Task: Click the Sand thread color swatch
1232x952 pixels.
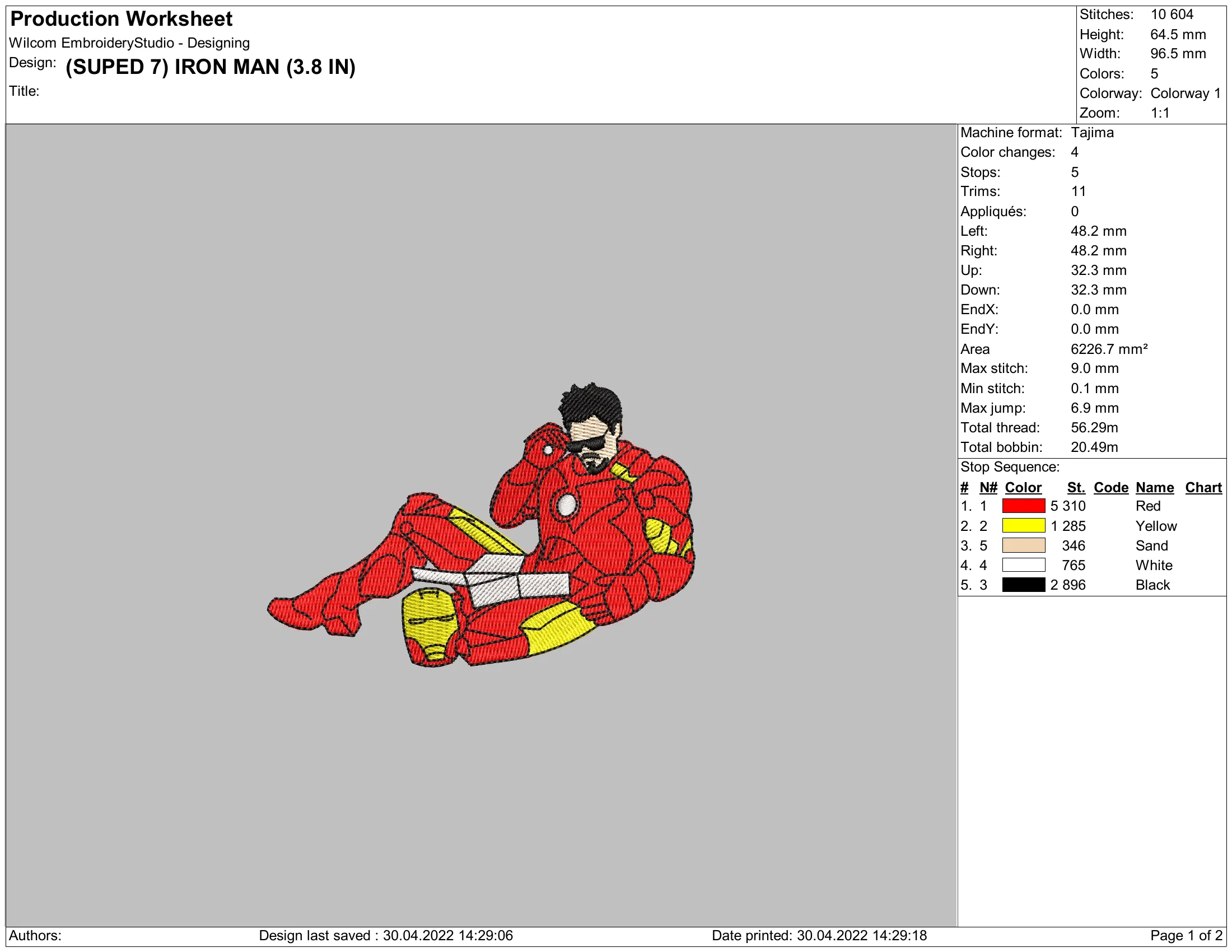Action: (x=1023, y=545)
